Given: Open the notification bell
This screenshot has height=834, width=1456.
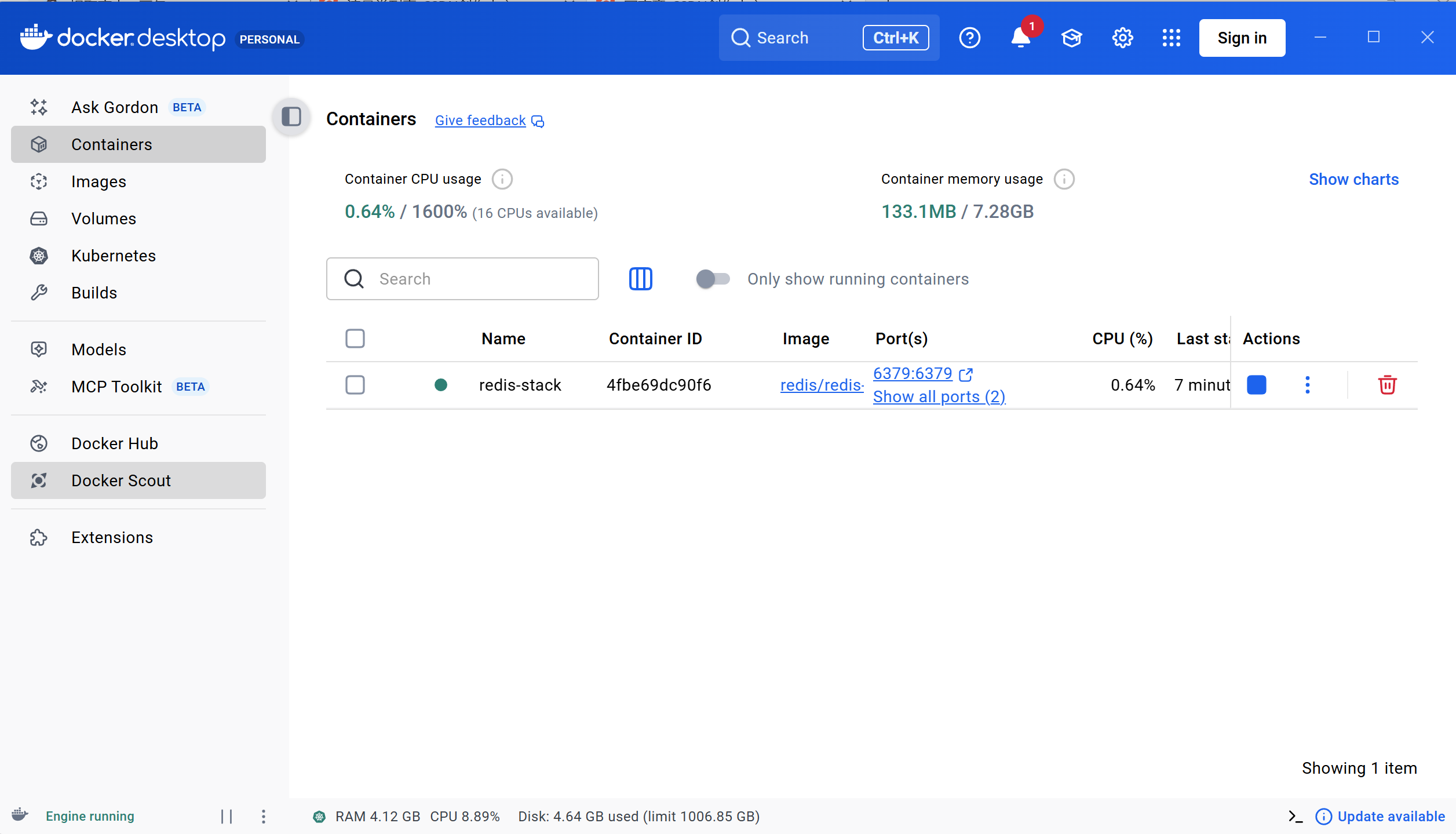Looking at the screenshot, I should tap(1020, 37).
